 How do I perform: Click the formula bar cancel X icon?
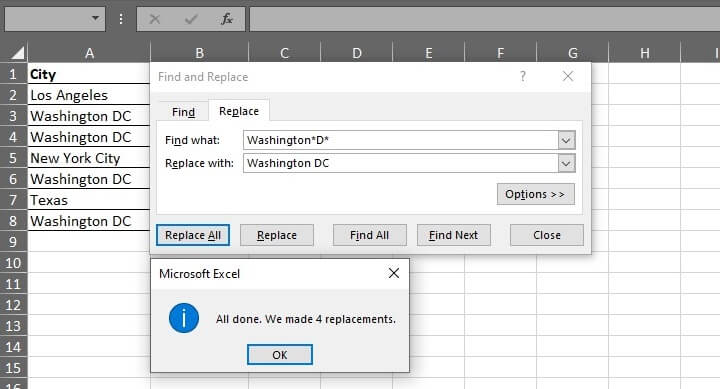[x=155, y=19]
